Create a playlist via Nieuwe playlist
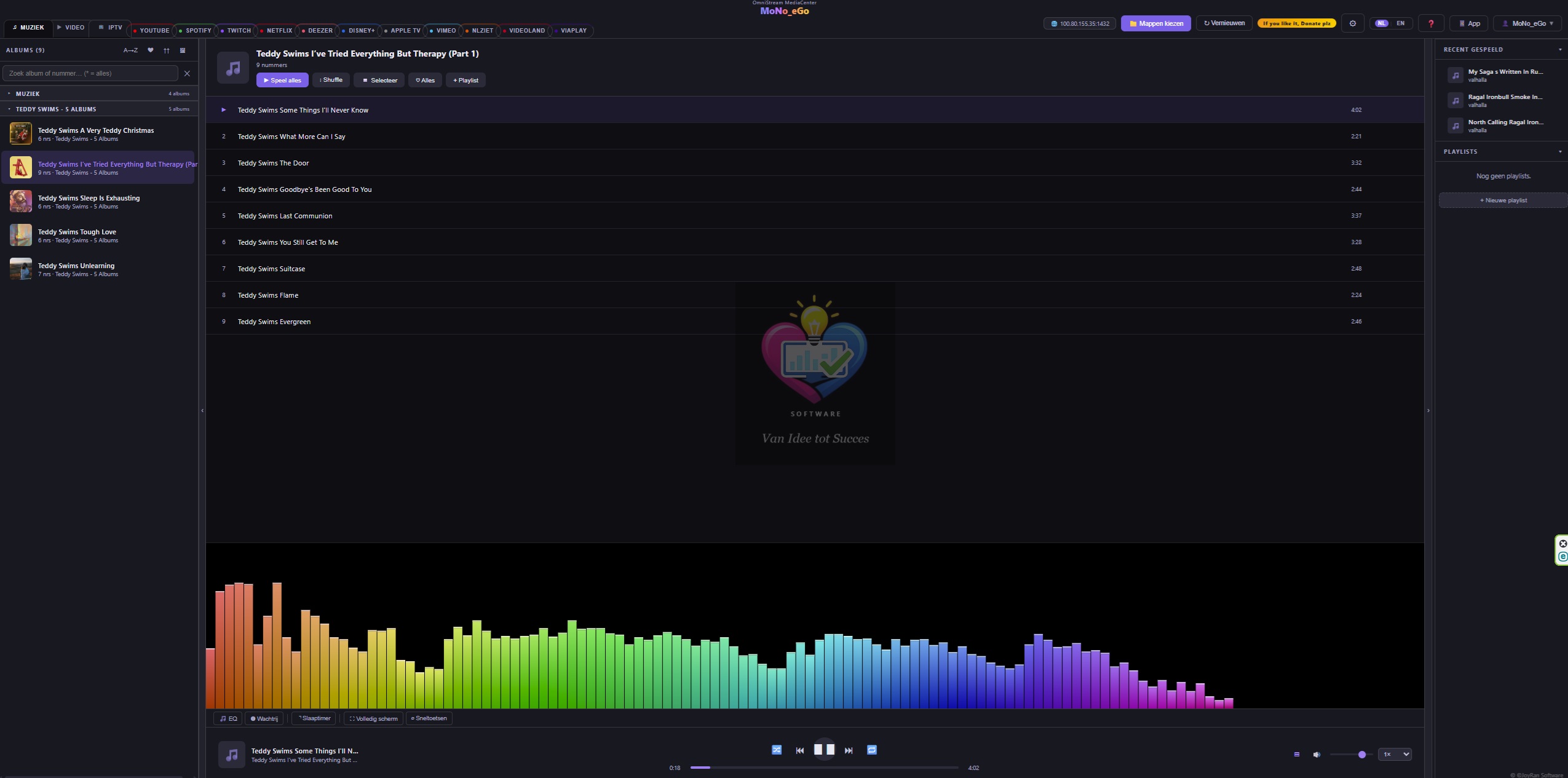The width and height of the screenshot is (1568, 778). coord(1503,200)
